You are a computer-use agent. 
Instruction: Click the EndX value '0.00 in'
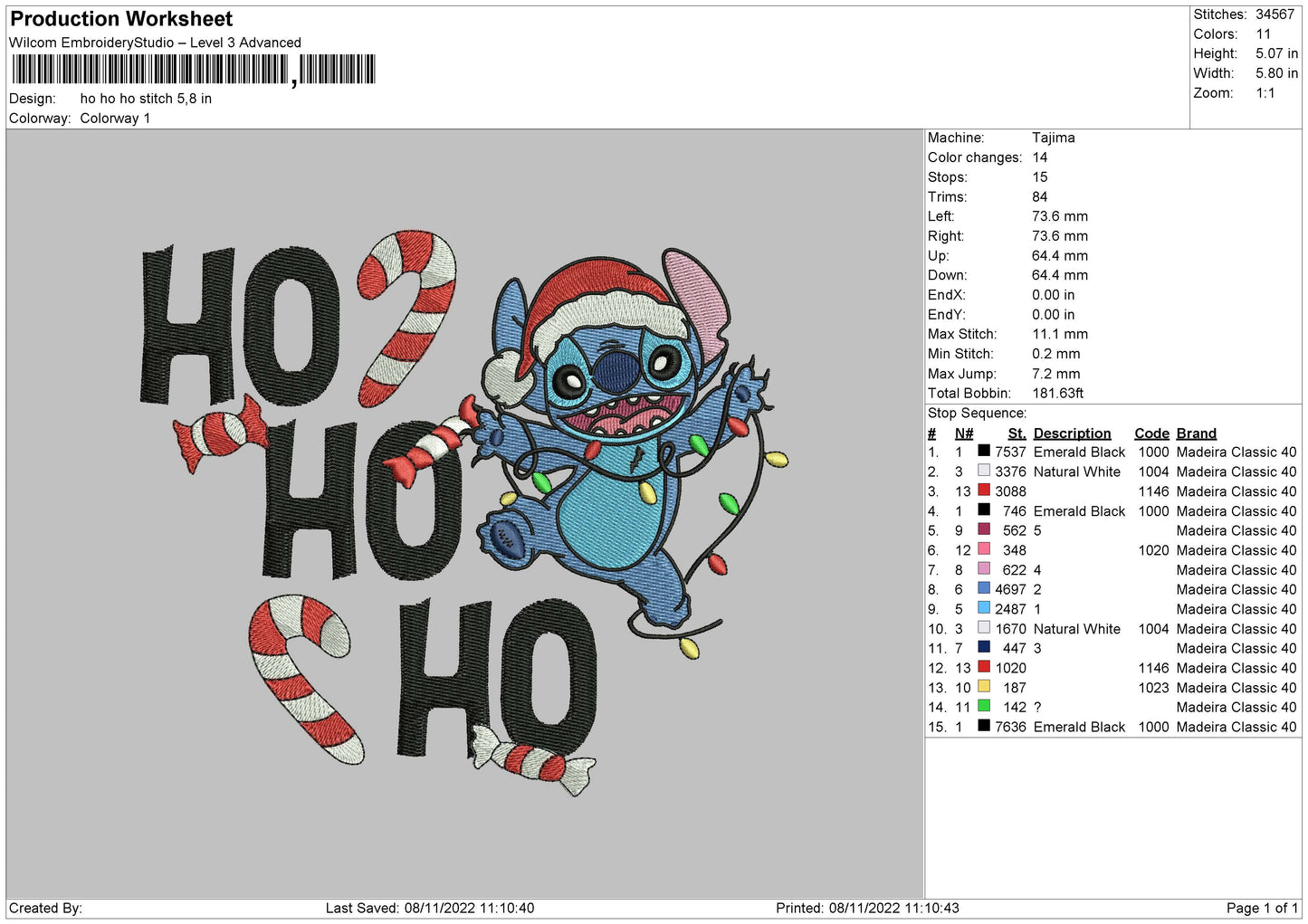click(1054, 295)
